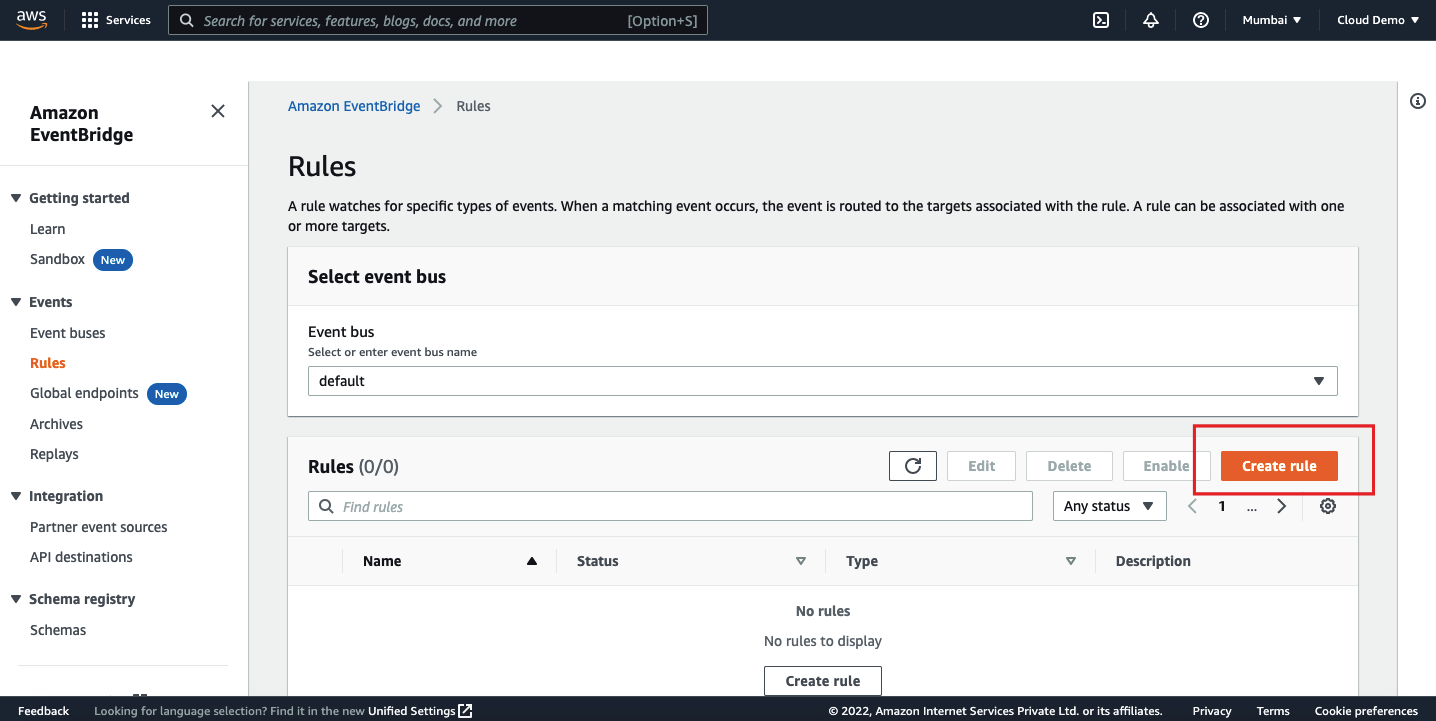Open the Services grid menu
The height and width of the screenshot is (721, 1436).
click(x=116, y=20)
